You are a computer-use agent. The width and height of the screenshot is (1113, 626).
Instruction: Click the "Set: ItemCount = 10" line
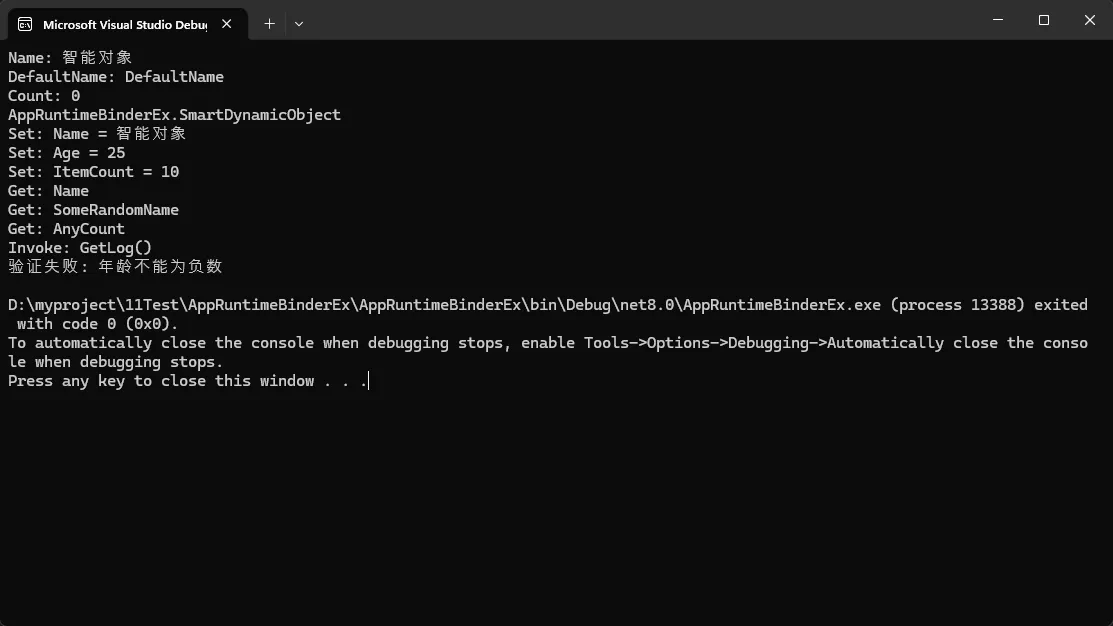point(94,172)
